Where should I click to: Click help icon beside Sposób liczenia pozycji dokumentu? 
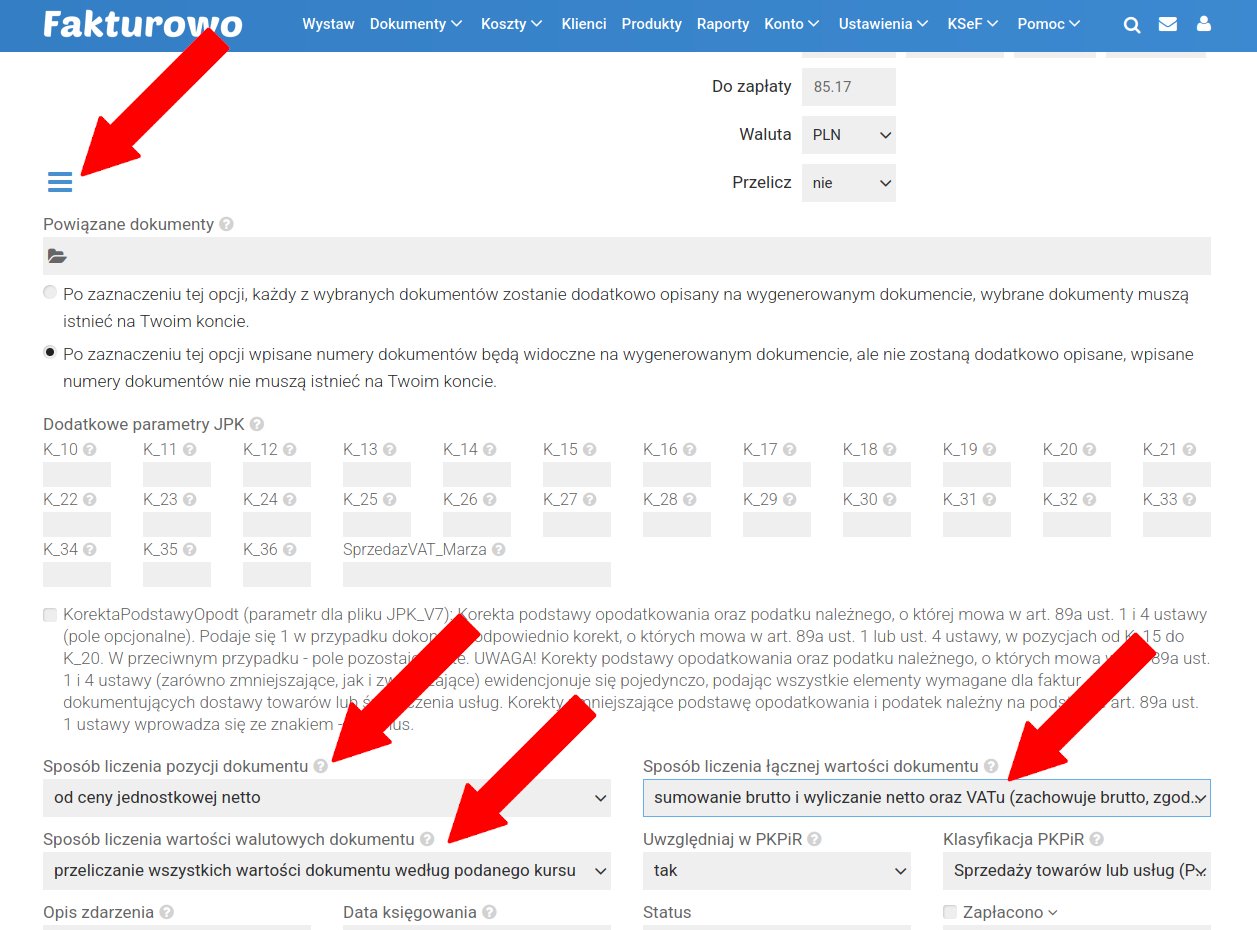(x=320, y=766)
